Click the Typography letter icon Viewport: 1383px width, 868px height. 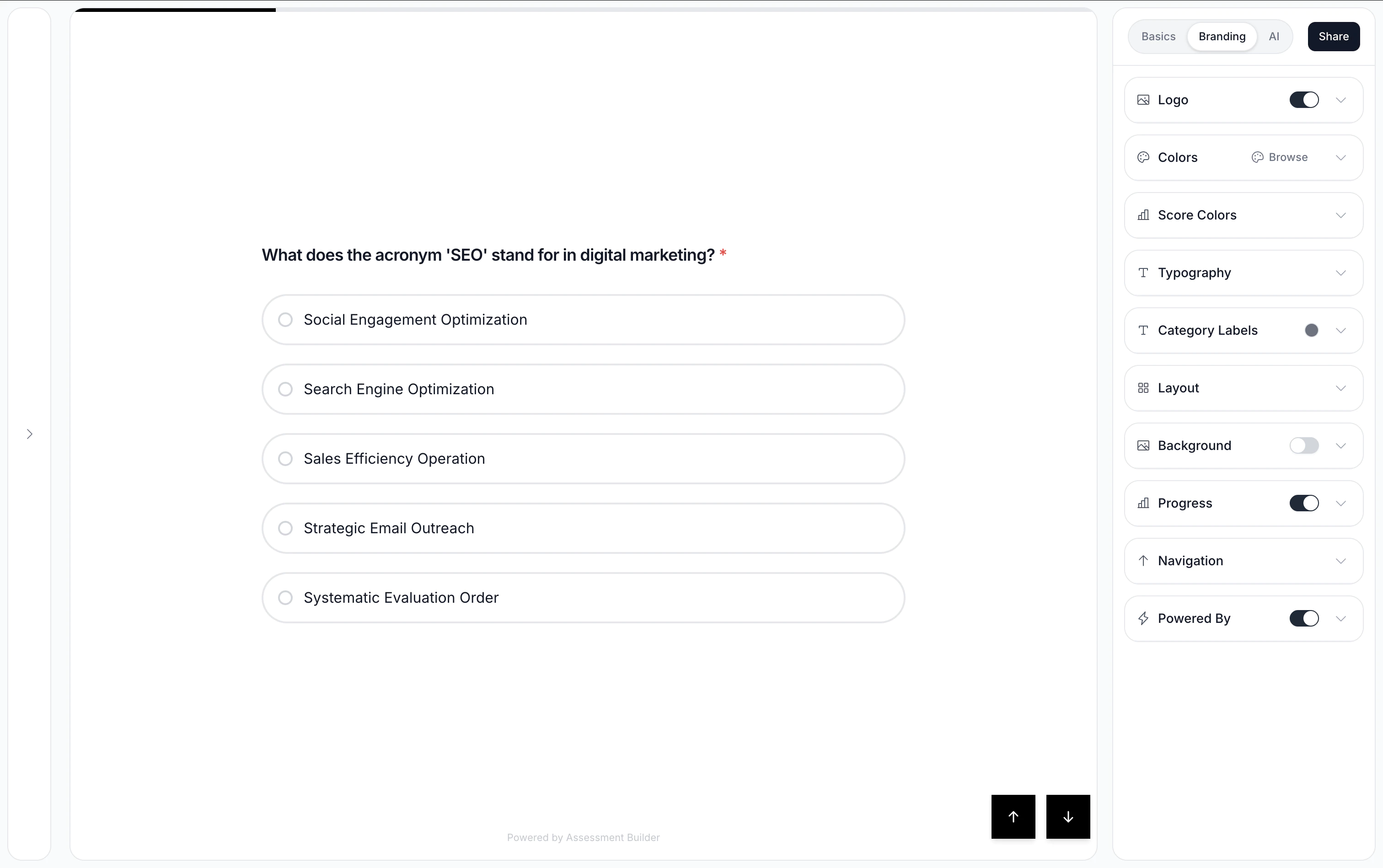coord(1143,273)
